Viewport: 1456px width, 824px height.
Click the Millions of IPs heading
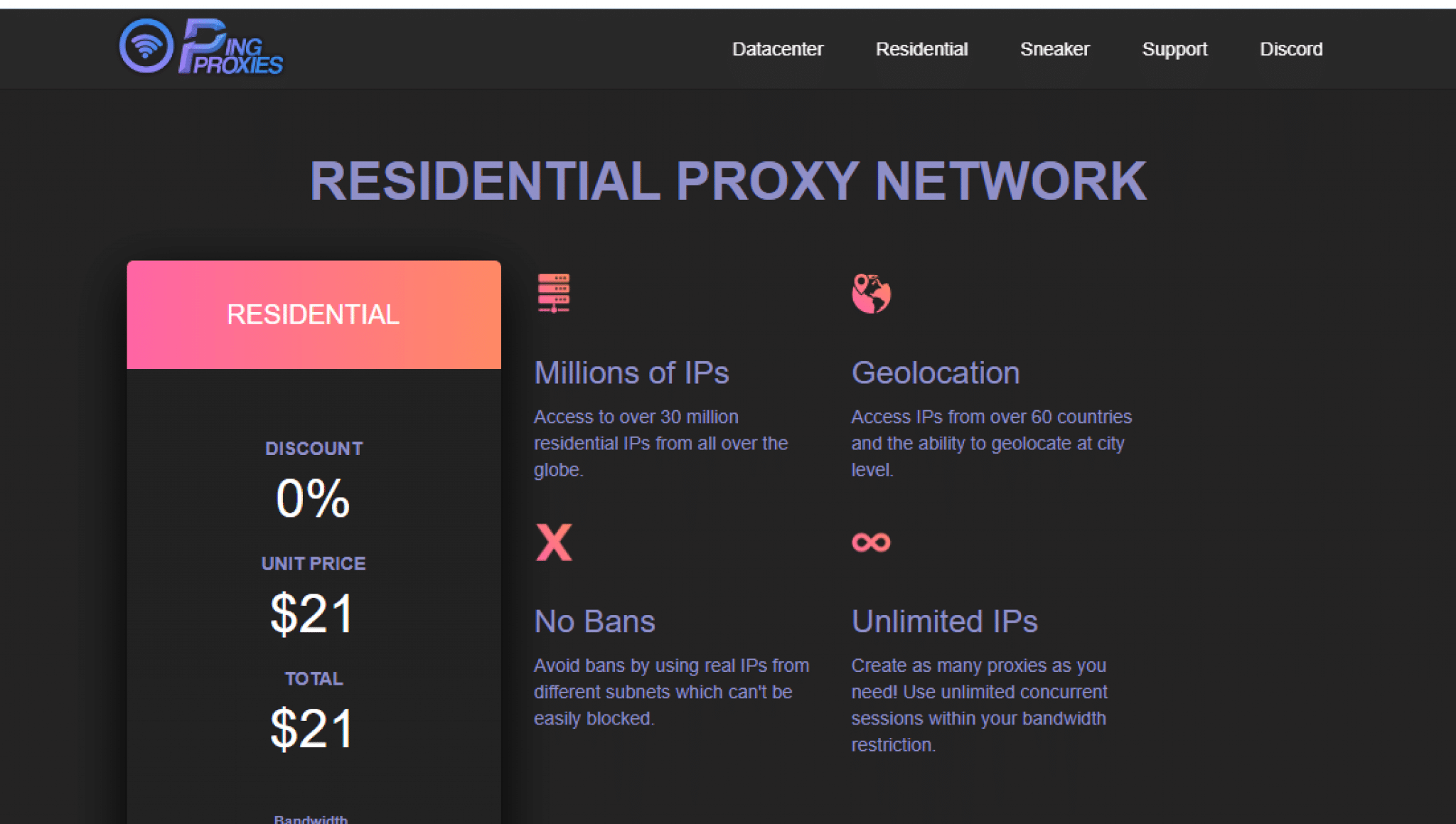point(631,373)
